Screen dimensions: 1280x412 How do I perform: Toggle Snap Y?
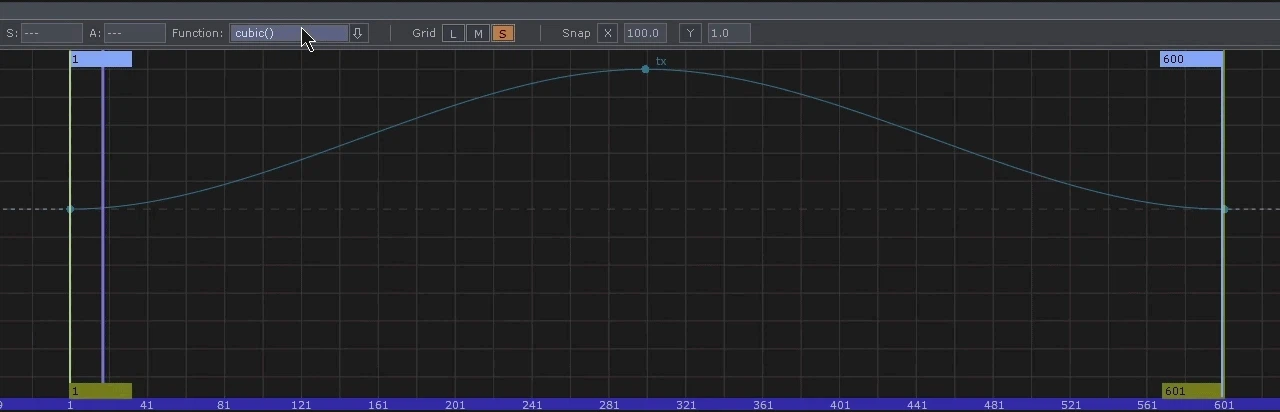[690, 33]
